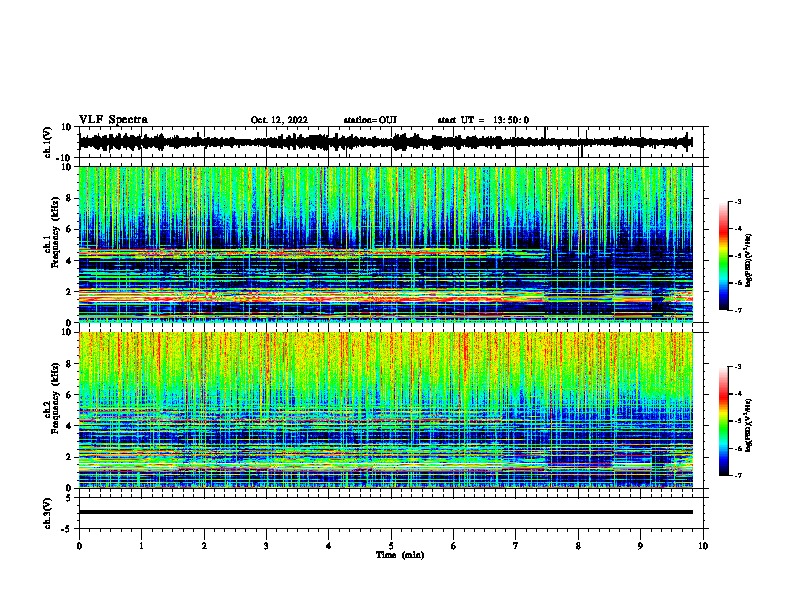Click the "9" tick on time axis
Viewport: 792px width, 612px height.
tap(640, 546)
